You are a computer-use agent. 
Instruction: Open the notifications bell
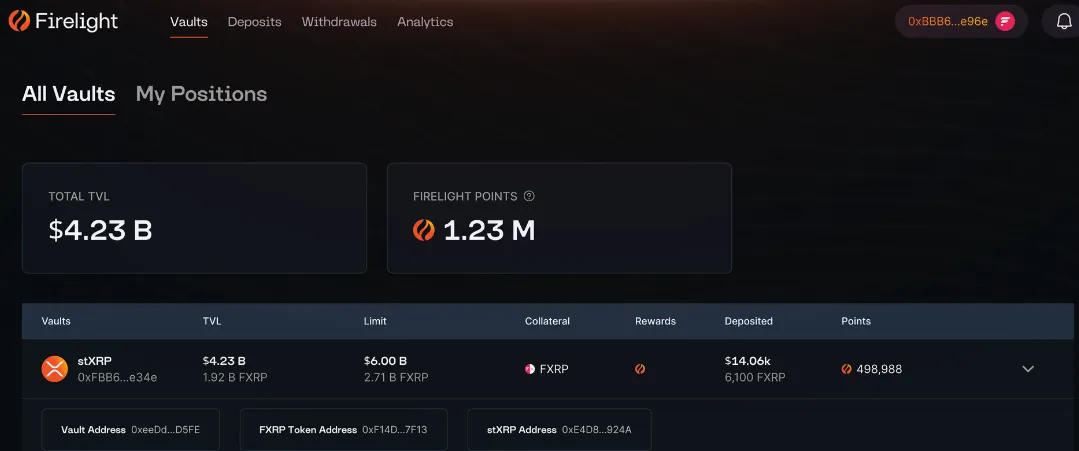point(1063,21)
